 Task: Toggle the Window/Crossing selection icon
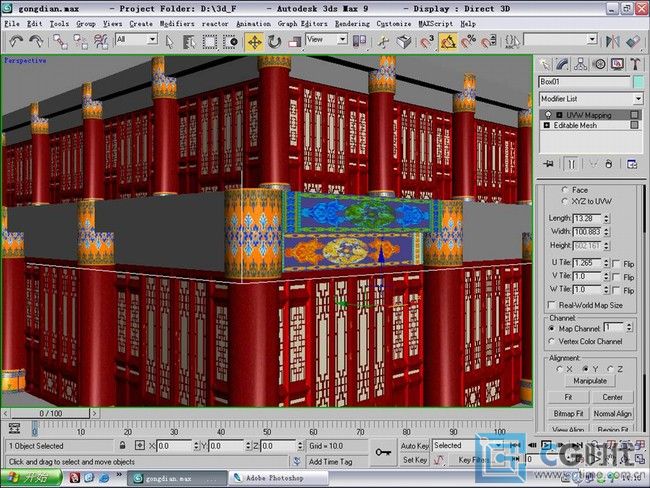(230, 41)
